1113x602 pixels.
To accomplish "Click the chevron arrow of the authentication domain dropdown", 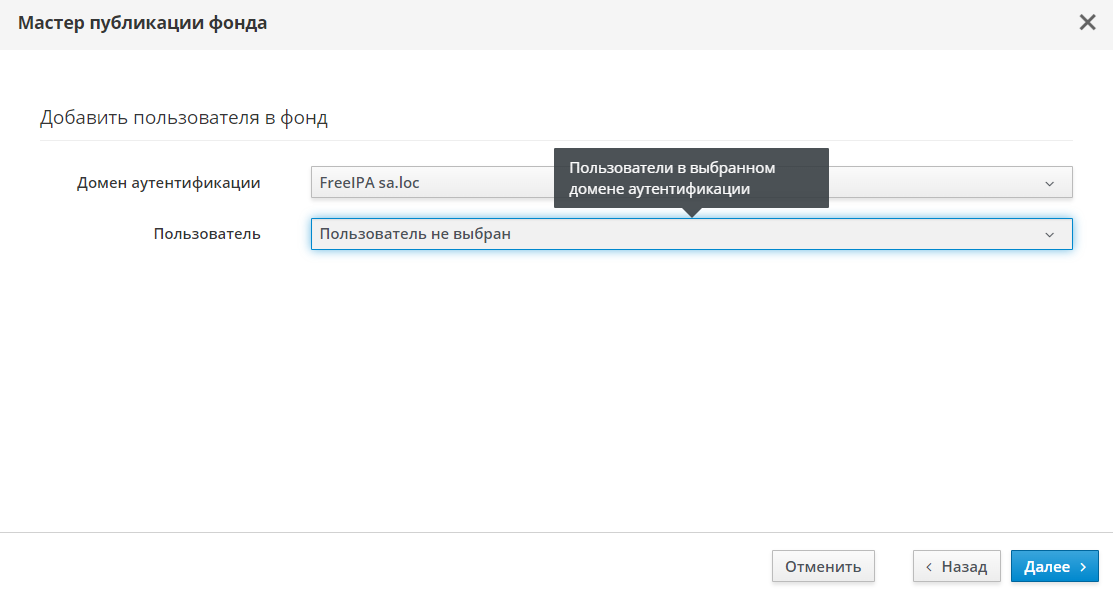I will click(1049, 183).
